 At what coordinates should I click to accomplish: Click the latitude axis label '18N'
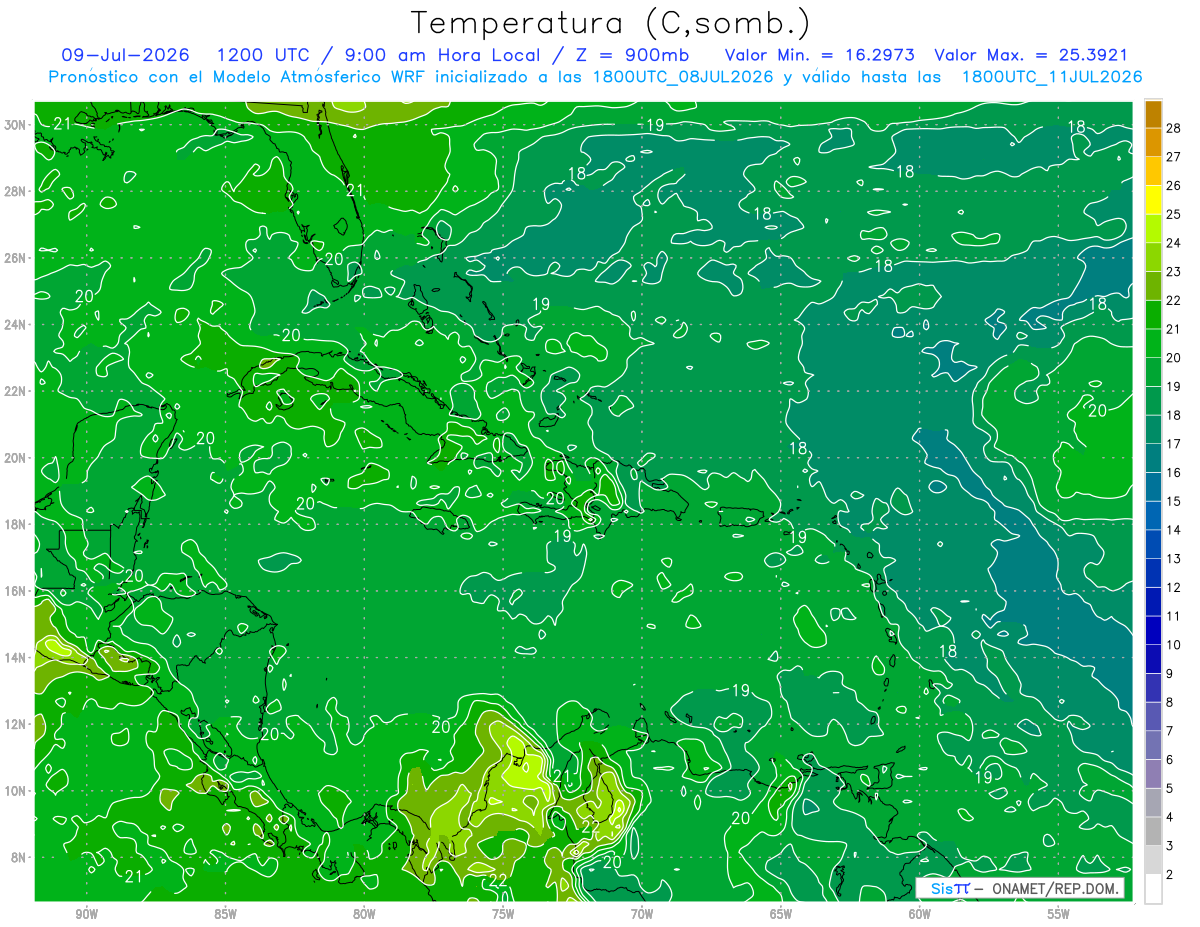click(x=15, y=524)
